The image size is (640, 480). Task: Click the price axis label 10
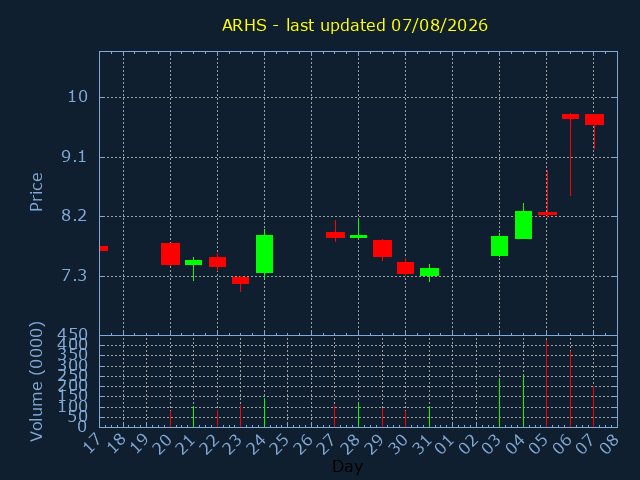[x=78, y=97]
